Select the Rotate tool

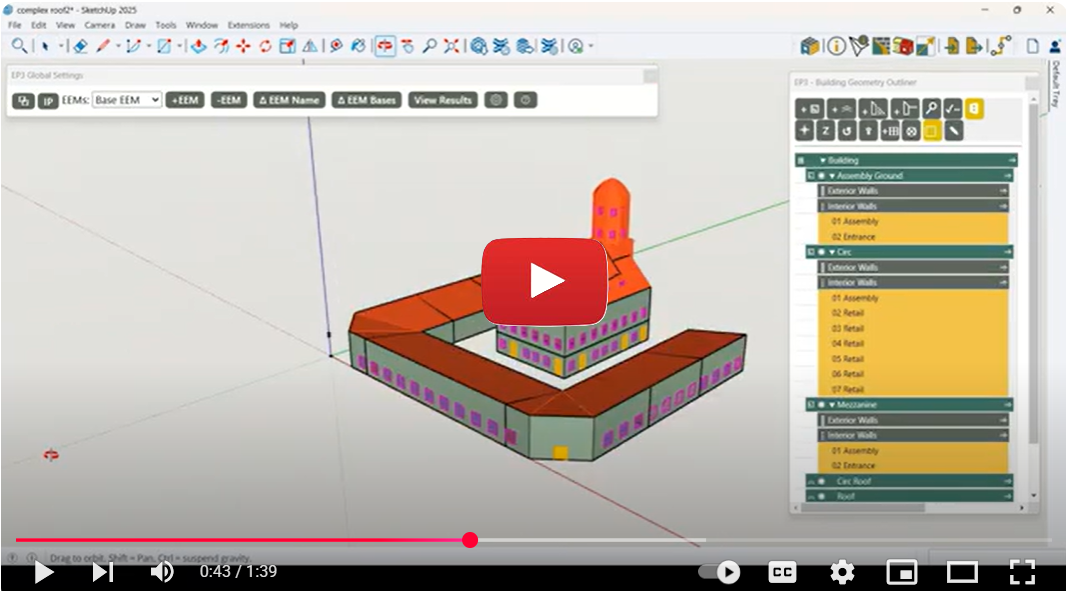click(x=265, y=46)
